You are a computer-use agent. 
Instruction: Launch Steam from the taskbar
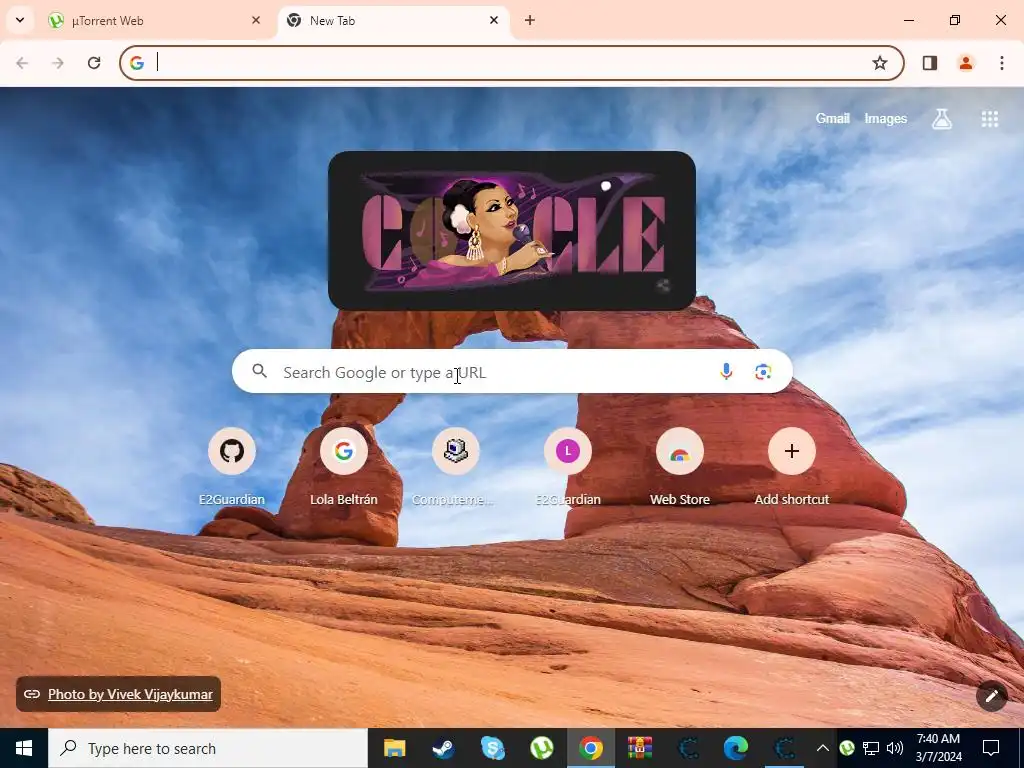[x=443, y=748]
